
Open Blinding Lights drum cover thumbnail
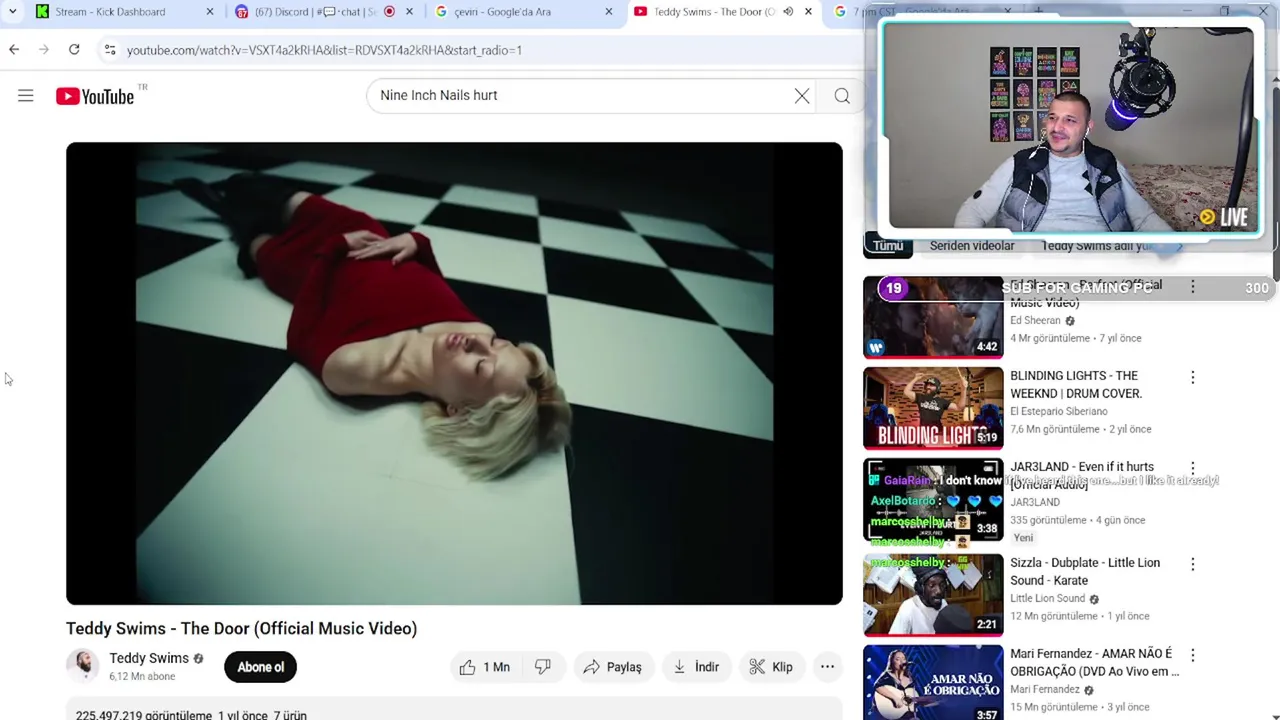(x=933, y=408)
